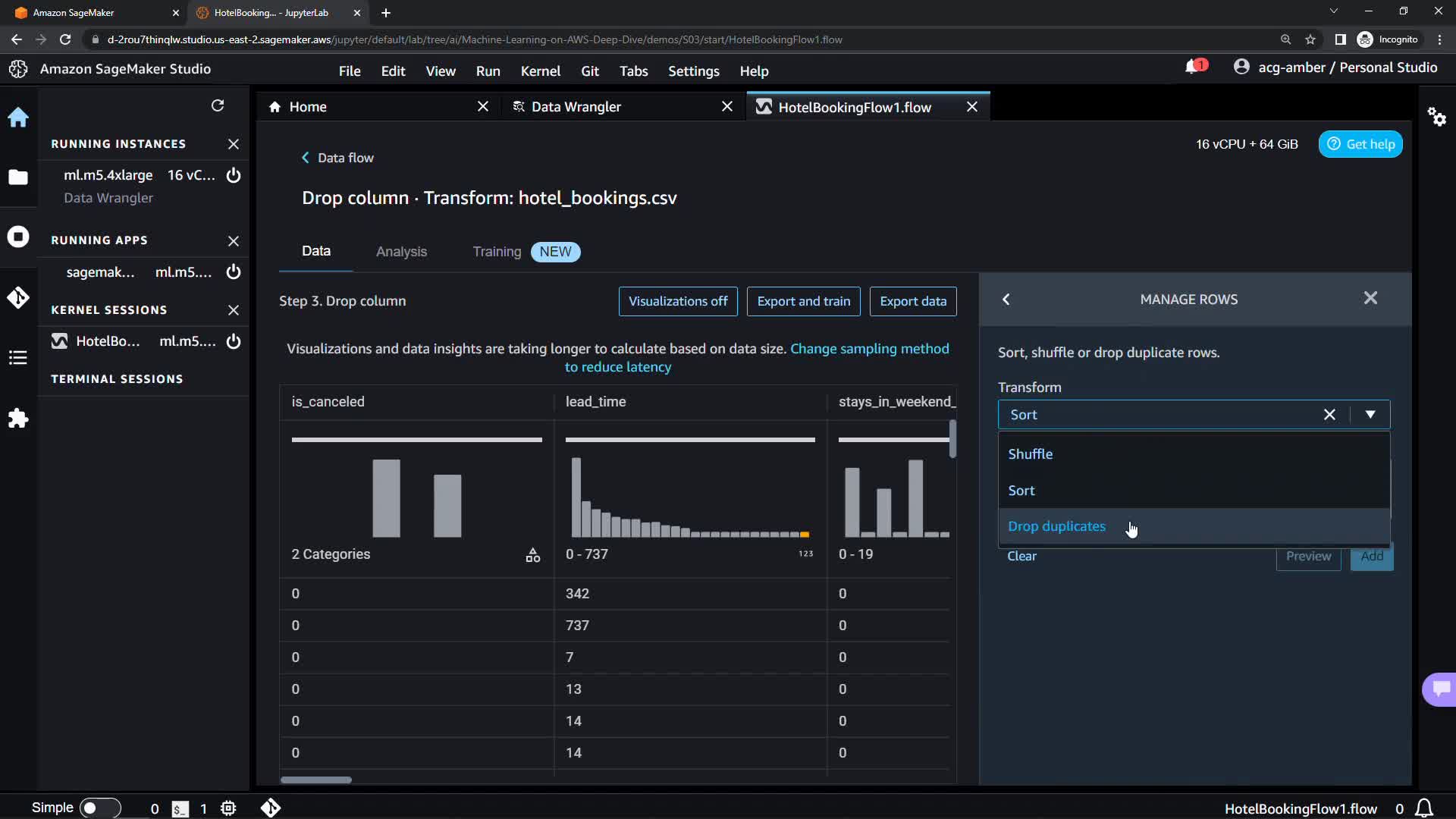Clear the selected Sort transform value
1456x819 pixels.
1329,415
